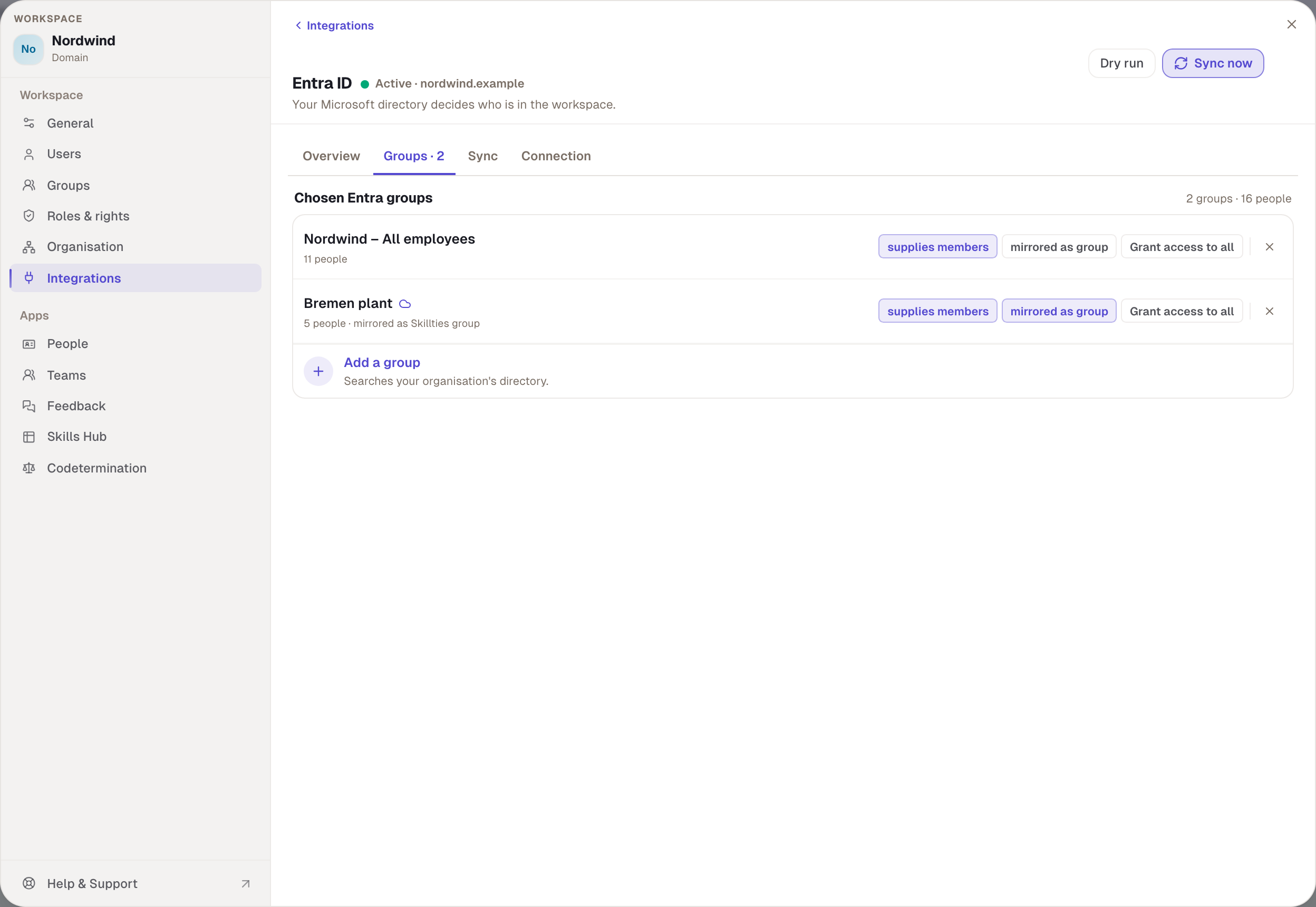Toggle mirrored as group for Nordwind – All employees
This screenshot has width=1316, height=907.
[x=1059, y=247]
